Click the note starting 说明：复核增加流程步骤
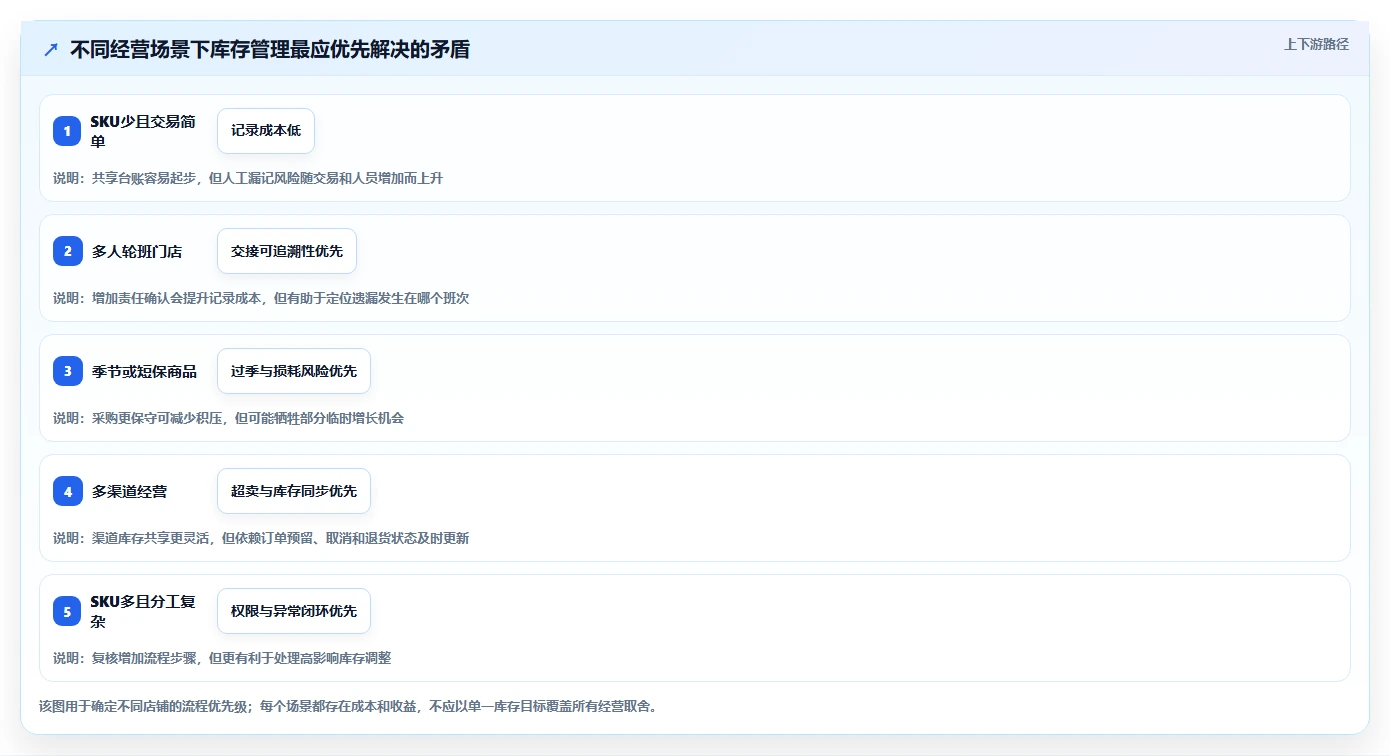The width and height of the screenshot is (1390, 756). pyautogui.click(x=222, y=658)
